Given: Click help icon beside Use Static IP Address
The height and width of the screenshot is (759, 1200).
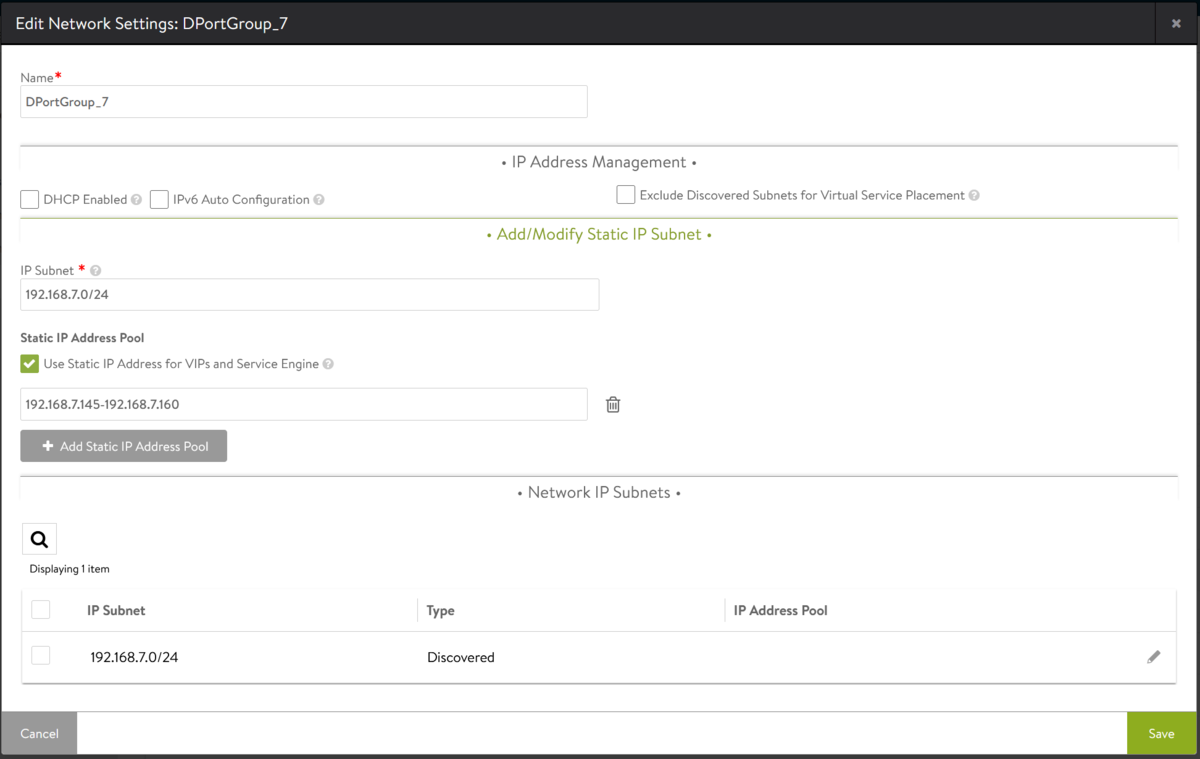Looking at the screenshot, I should pyautogui.click(x=328, y=364).
